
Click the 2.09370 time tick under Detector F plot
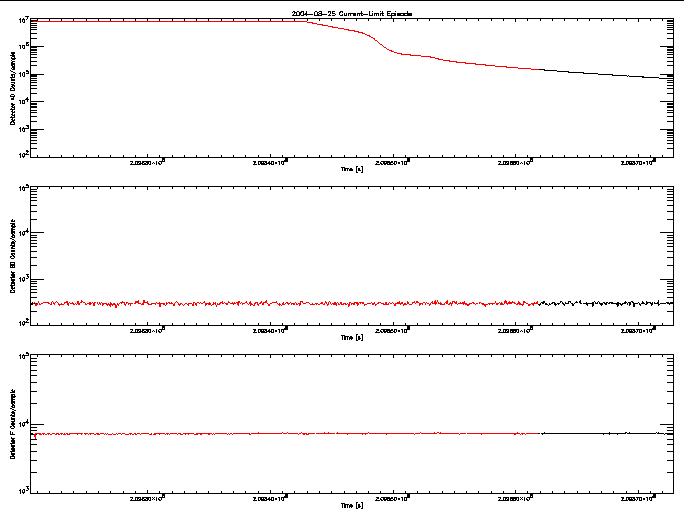tap(639, 498)
